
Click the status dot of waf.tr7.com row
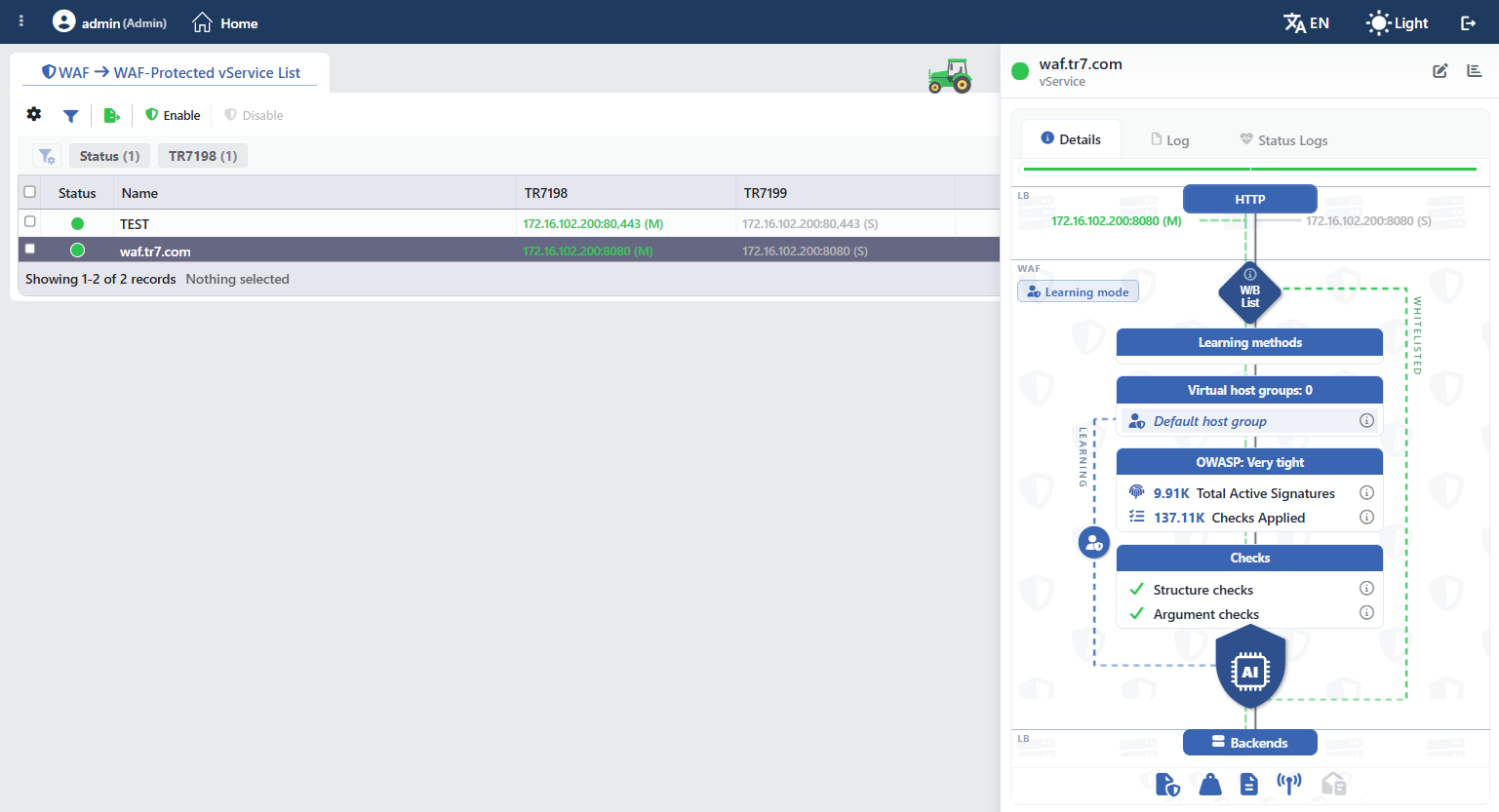tap(77, 251)
